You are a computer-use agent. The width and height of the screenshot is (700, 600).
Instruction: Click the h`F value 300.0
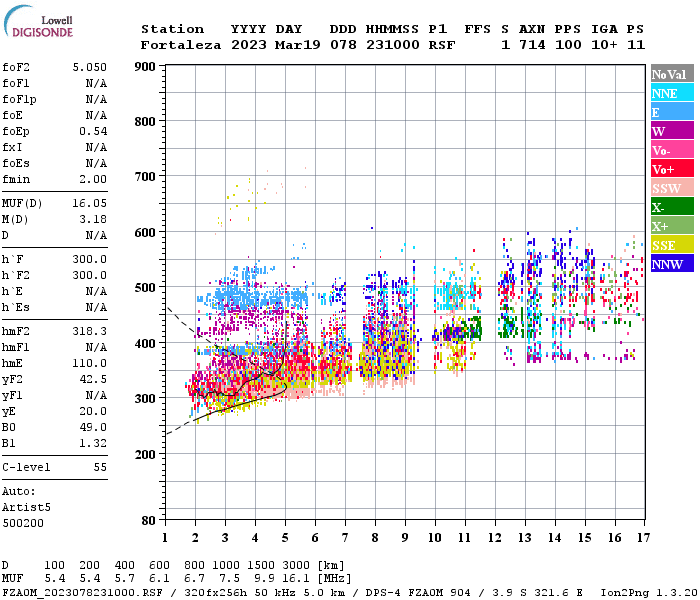click(90, 259)
